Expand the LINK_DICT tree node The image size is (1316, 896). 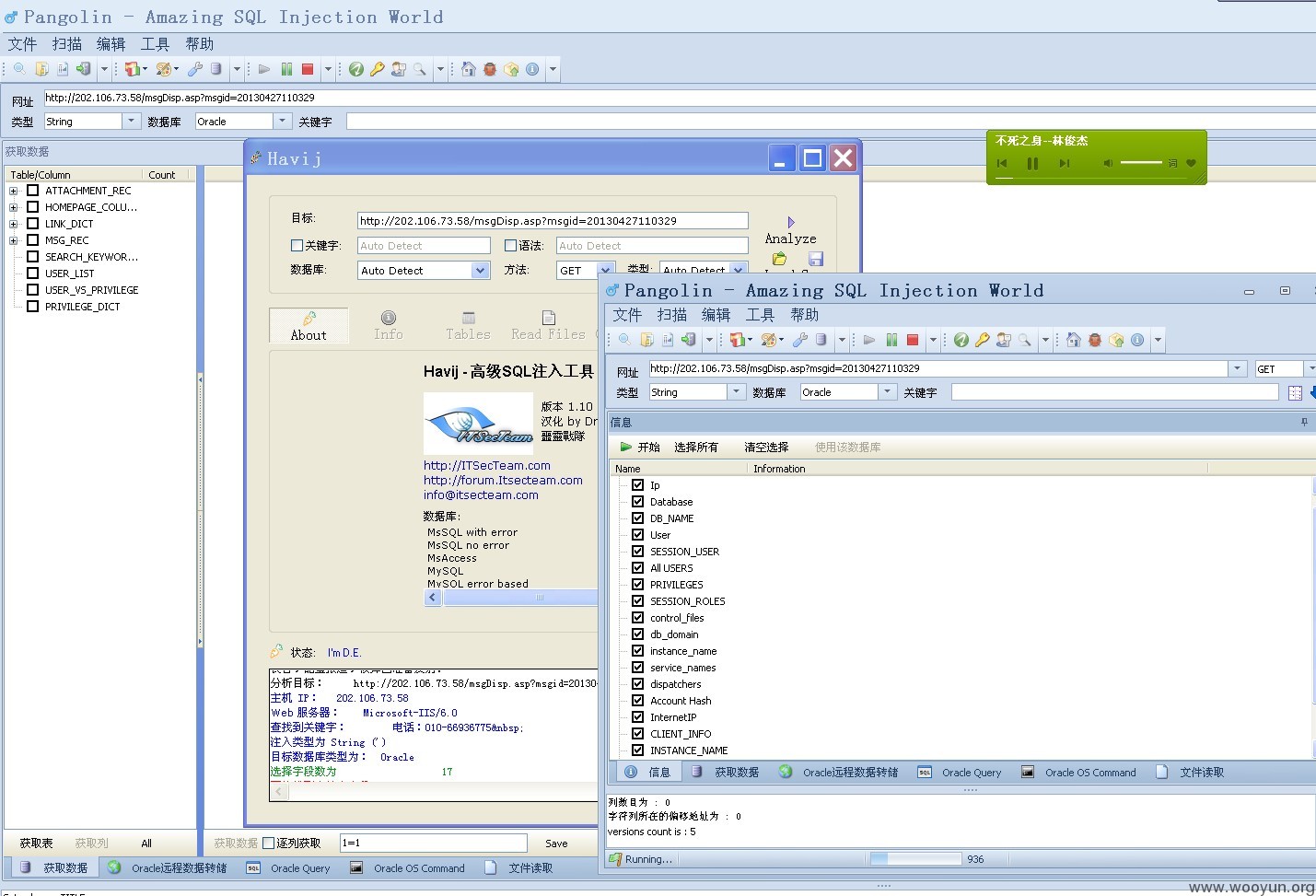(x=14, y=224)
